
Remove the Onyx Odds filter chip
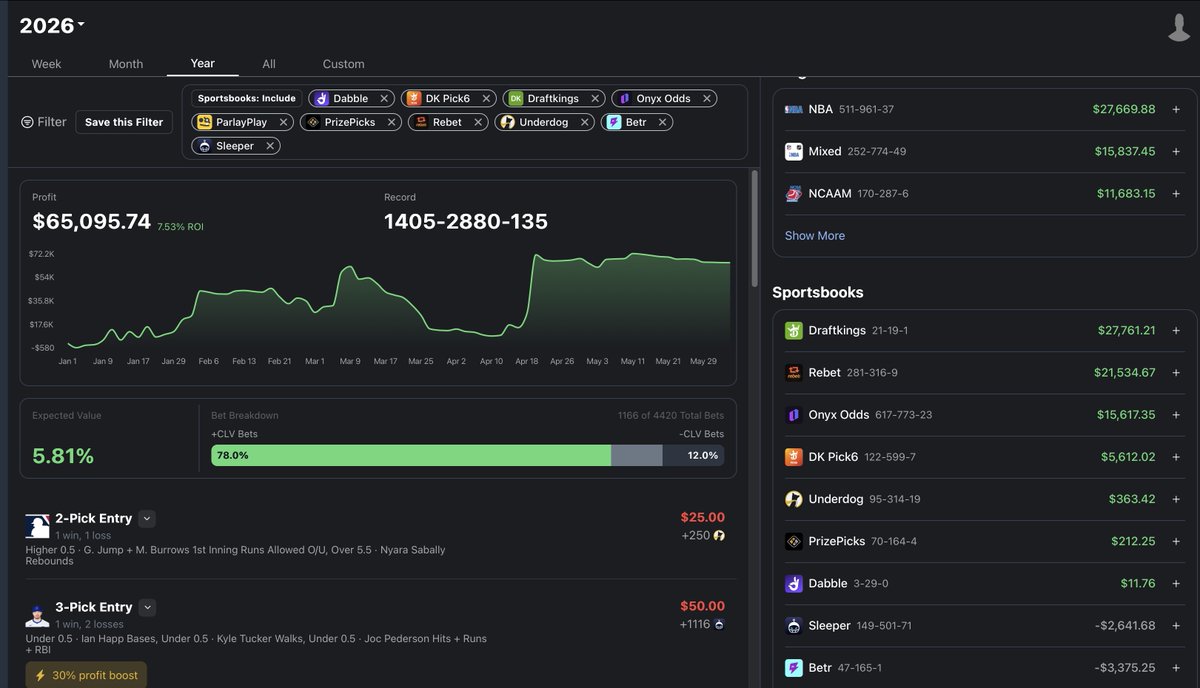pos(707,98)
